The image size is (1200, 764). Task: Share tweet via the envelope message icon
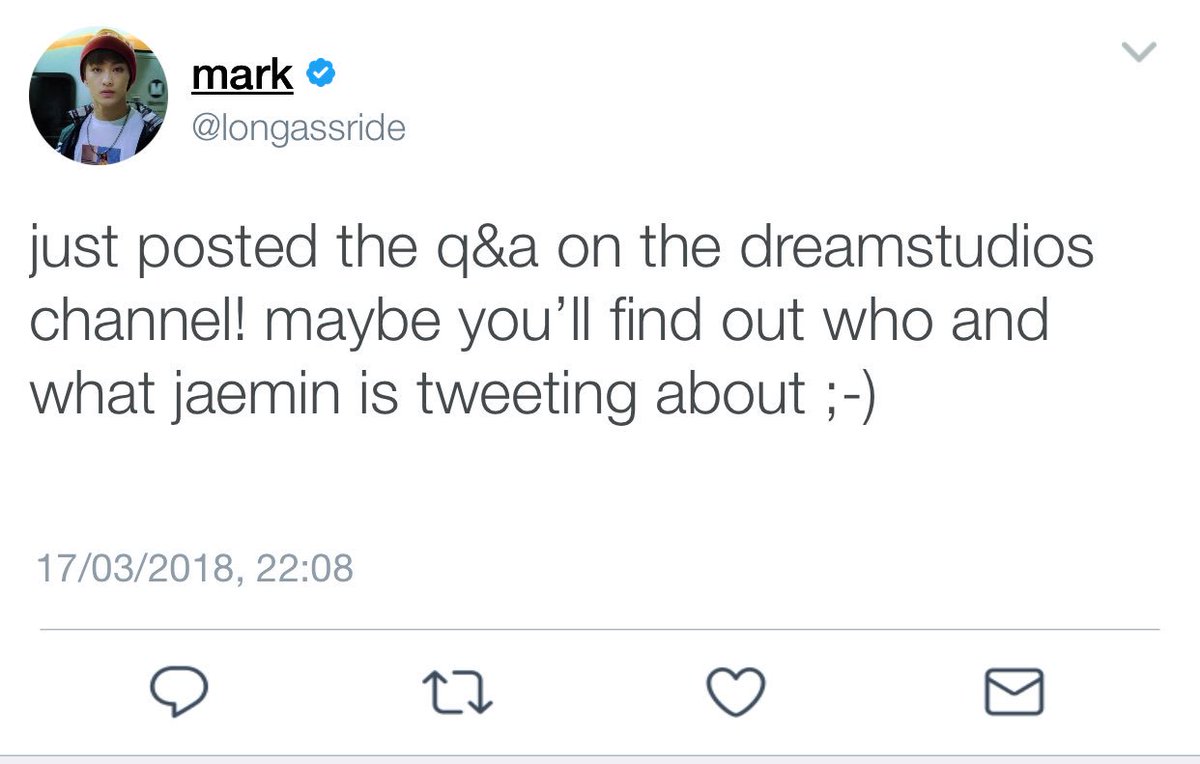click(x=1014, y=692)
